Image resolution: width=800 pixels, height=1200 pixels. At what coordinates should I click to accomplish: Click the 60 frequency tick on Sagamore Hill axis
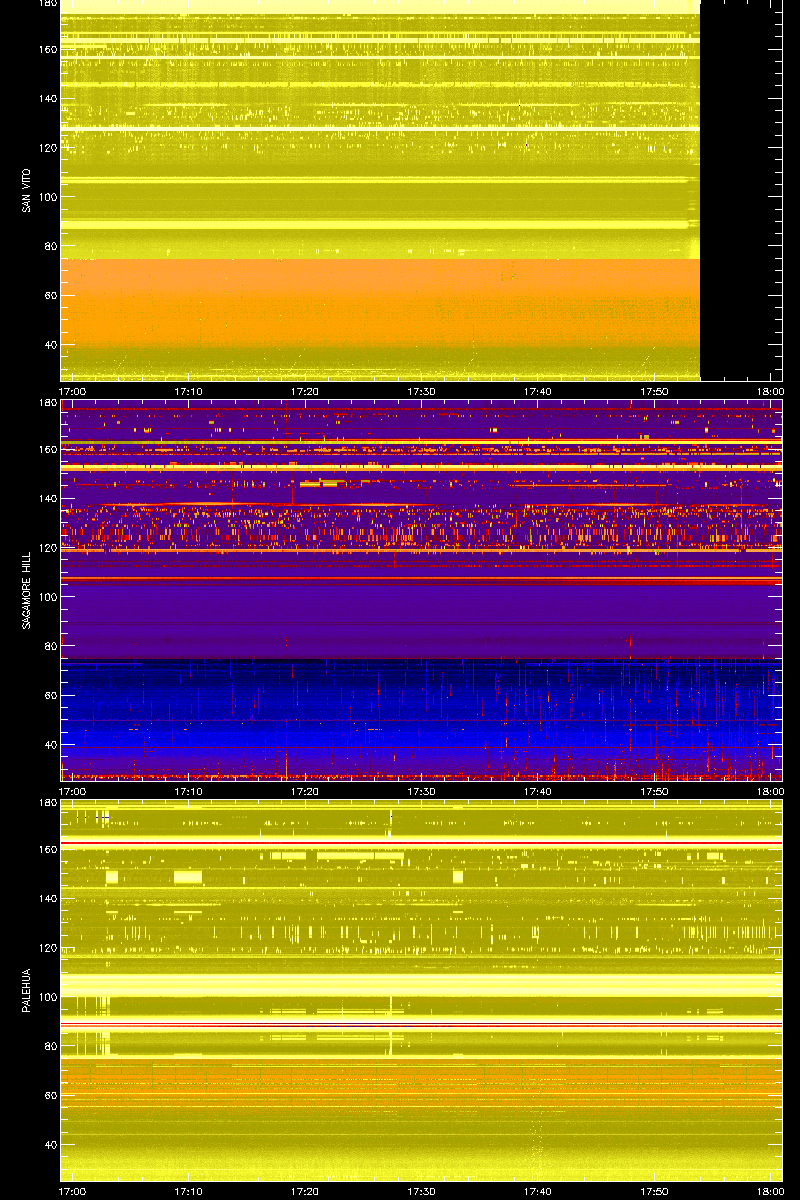point(50,695)
